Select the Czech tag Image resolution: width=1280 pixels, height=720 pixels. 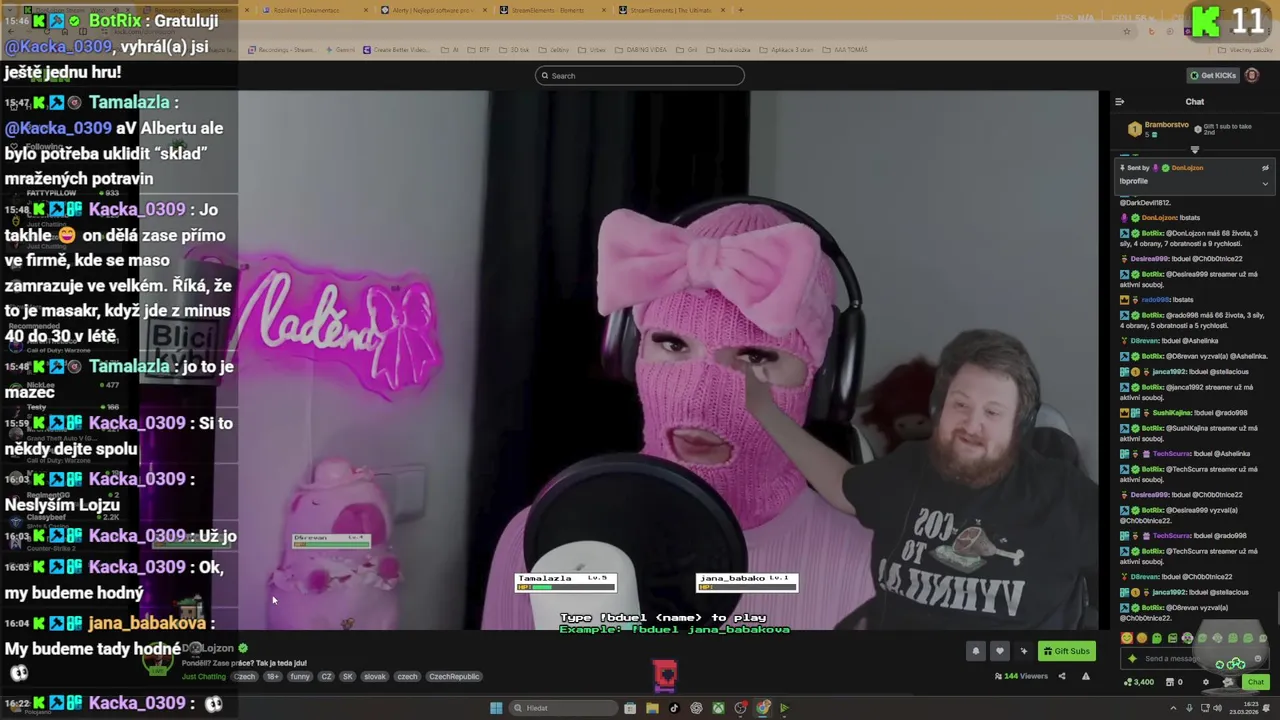[x=245, y=677]
